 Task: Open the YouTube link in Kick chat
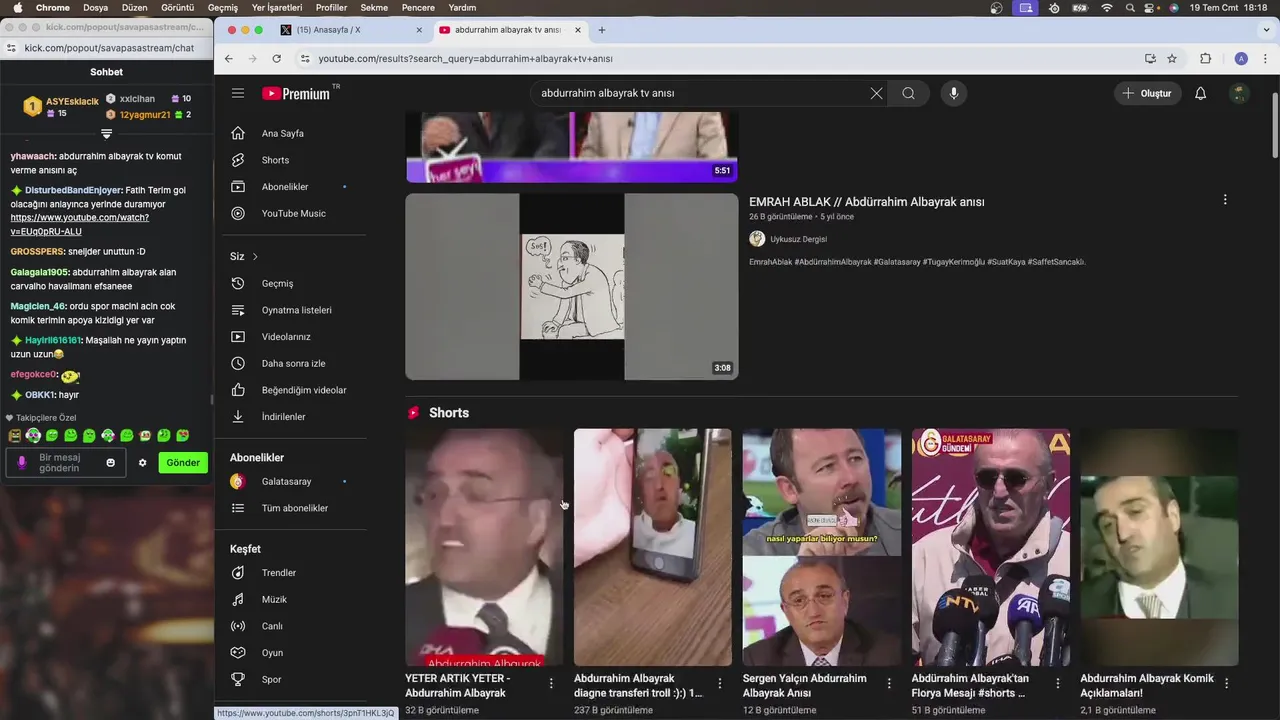pyautogui.click(x=80, y=224)
